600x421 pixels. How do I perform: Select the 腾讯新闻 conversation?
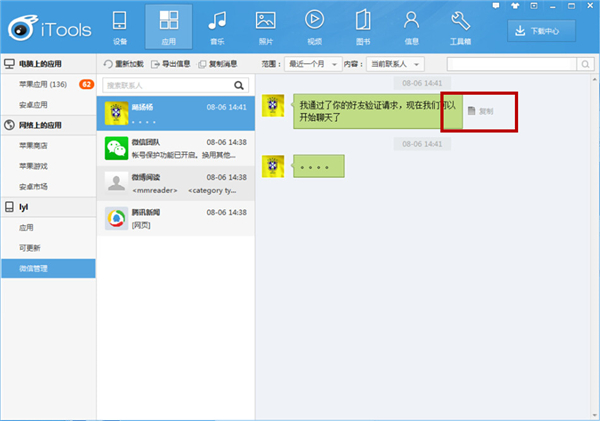pos(176,219)
